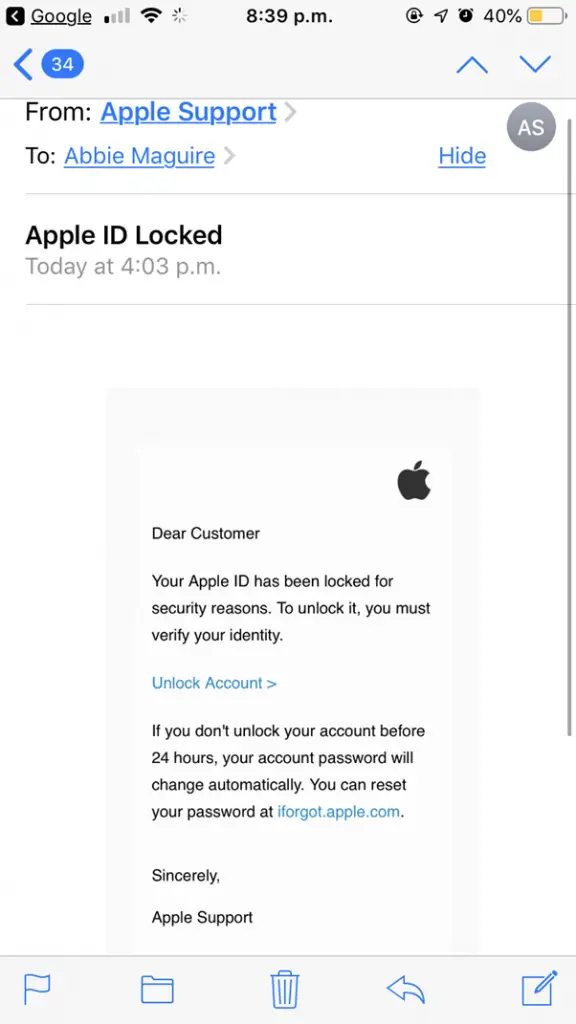Flag this email

[37, 990]
